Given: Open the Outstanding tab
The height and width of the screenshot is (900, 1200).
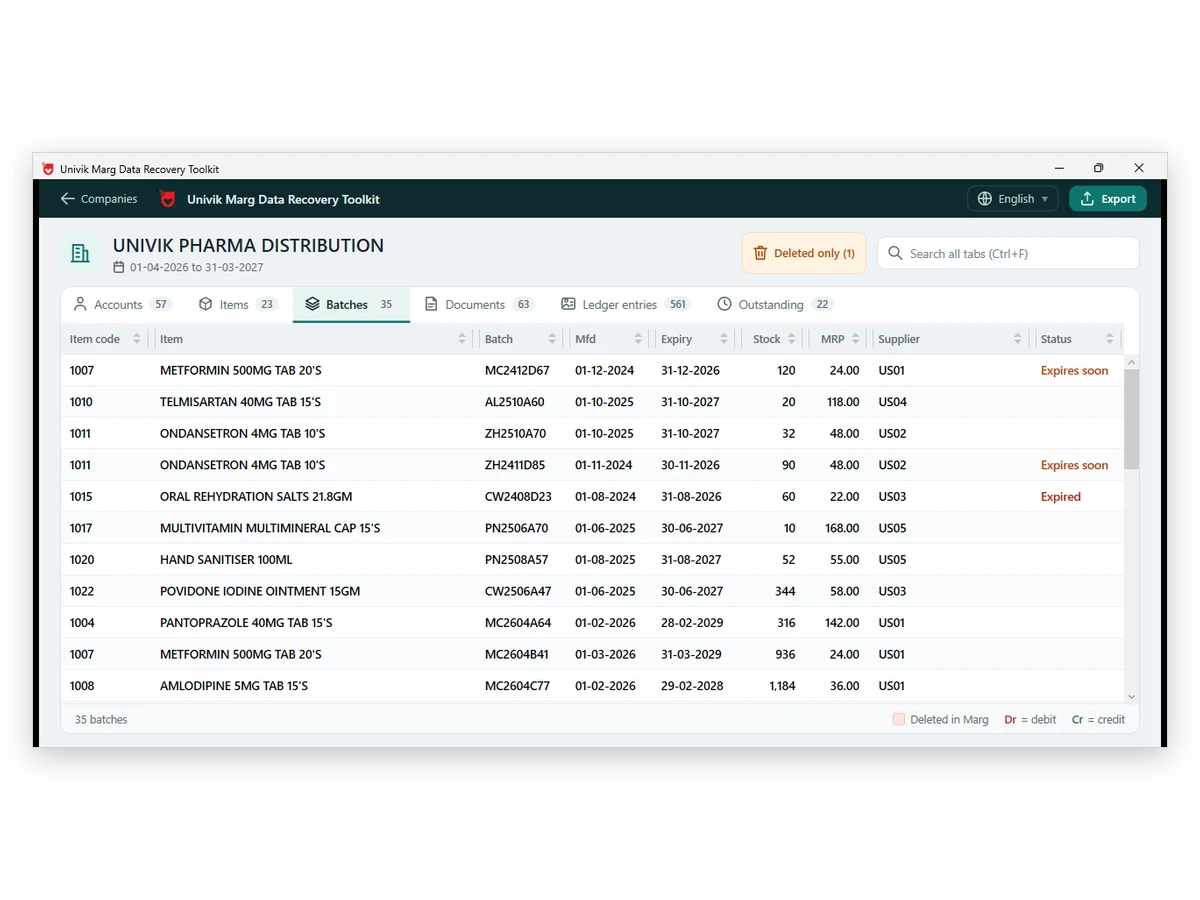Looking at the screenshot, I should [x=774, y=305].
